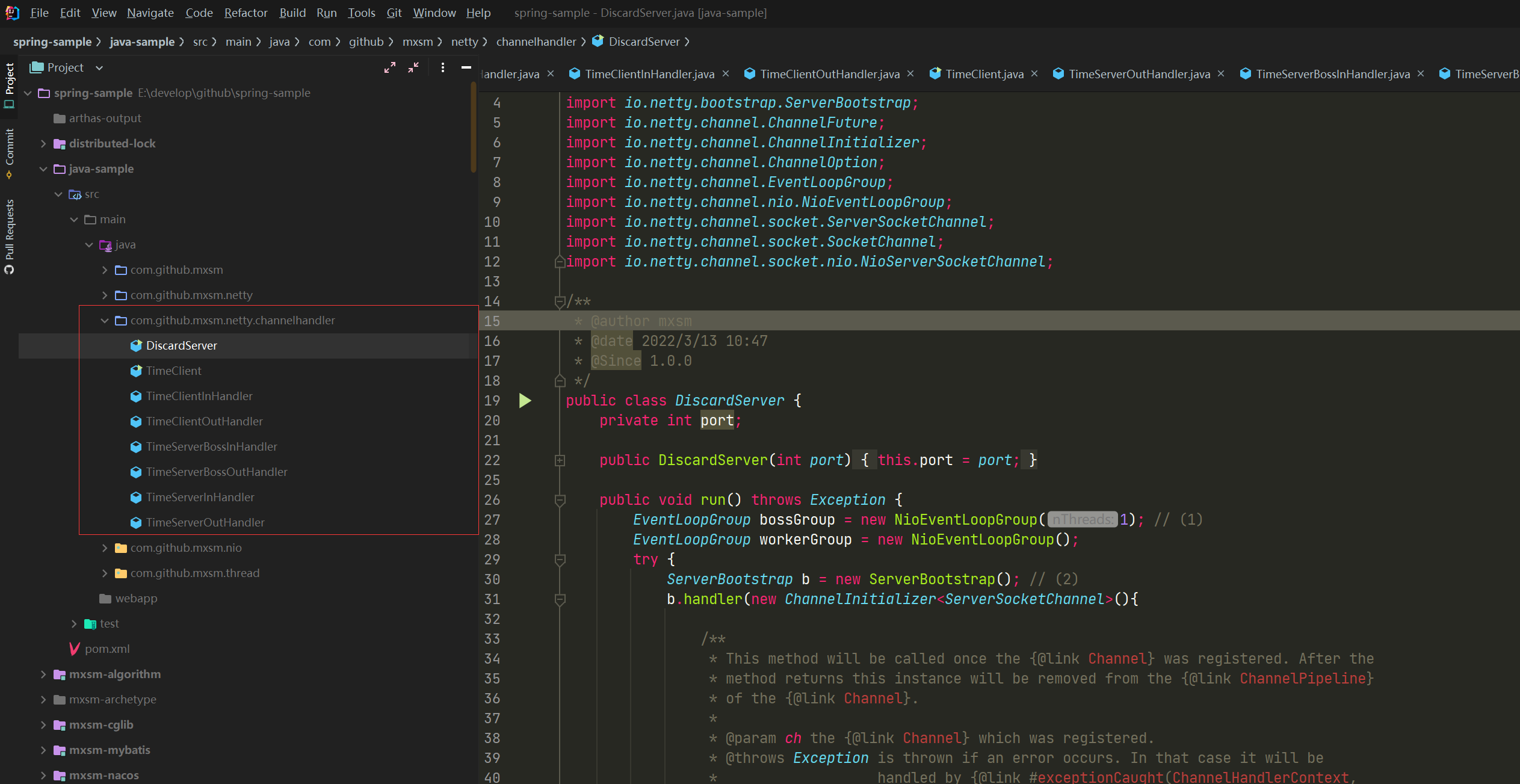Screen dimensions: 1520x784
Task: Toggle fold on DiscardServer constructor
Action: point(560,460)
